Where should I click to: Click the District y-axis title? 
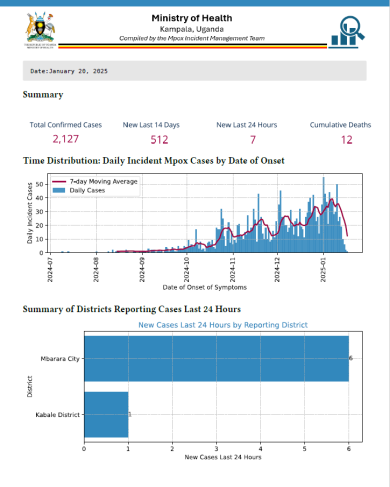(x=30, y=387)
